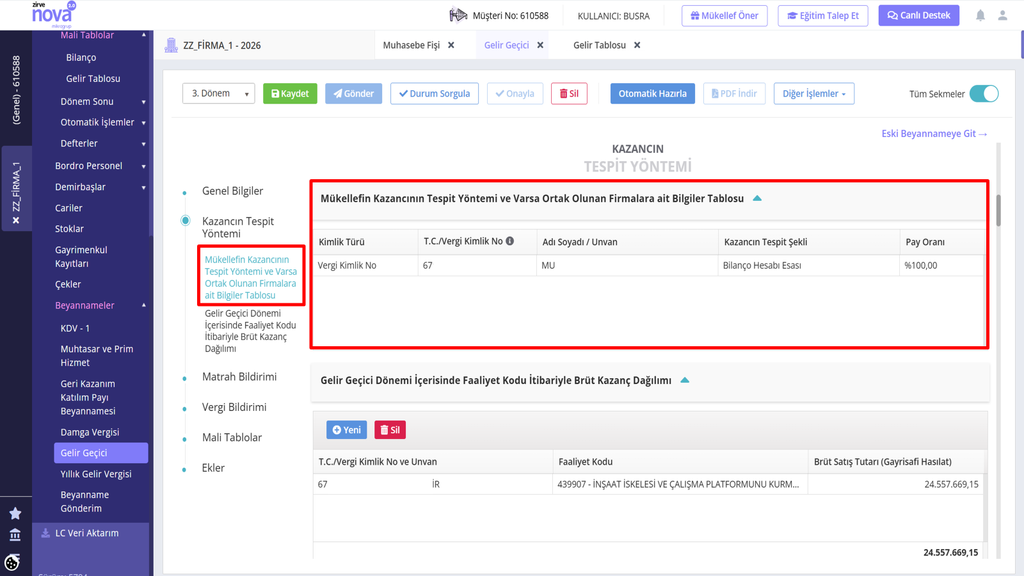1024x576 pixels.
Task: Switch to the Muhasebe Fişi tab
Action: [x=411, y=45]
